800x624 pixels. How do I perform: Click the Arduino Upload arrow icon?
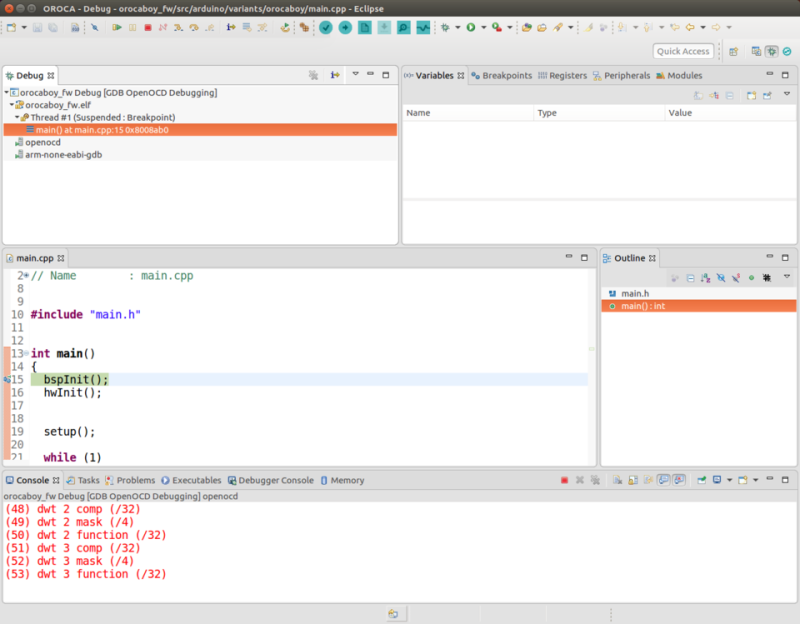coord(345,28)
